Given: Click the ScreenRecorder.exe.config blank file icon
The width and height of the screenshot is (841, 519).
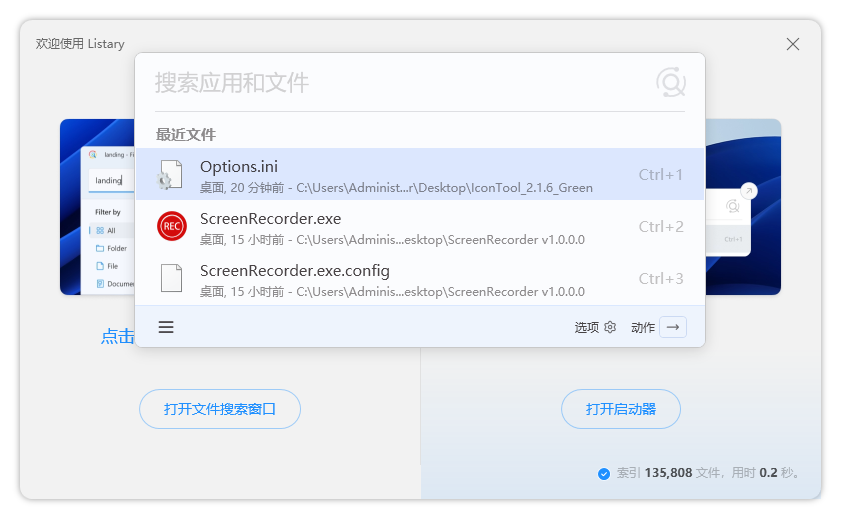Looking at the screenshot, I should [x=172, y=278].
